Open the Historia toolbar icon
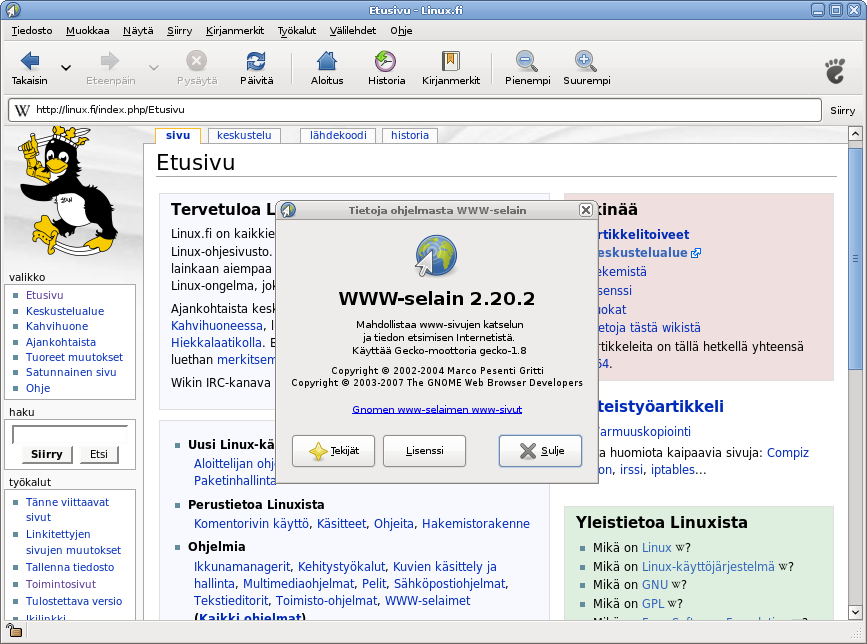Screen dimensions: 867x644 coord(386,62)
